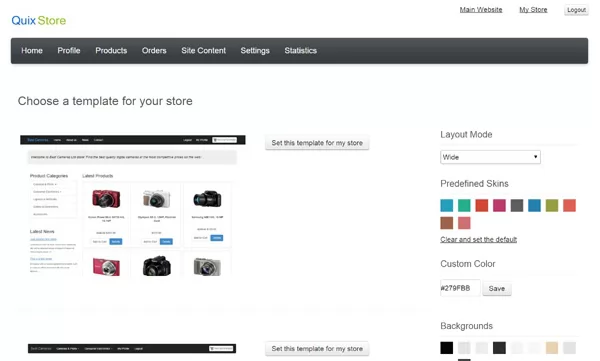Select the dark gray predefined skin

pos(517,206)
